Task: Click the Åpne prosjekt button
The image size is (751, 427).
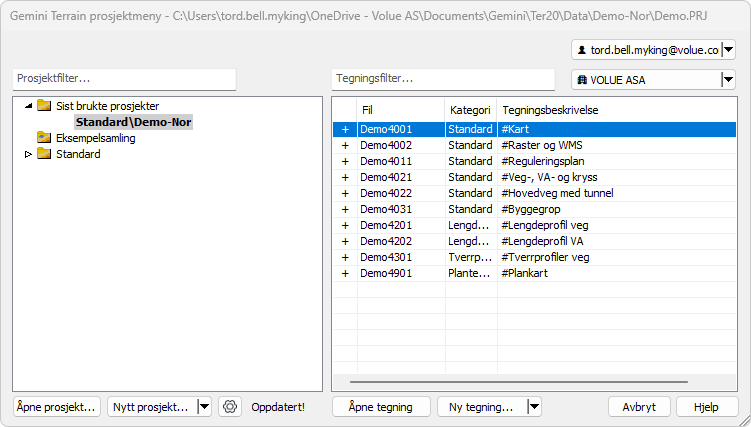Action: point(57,407)
